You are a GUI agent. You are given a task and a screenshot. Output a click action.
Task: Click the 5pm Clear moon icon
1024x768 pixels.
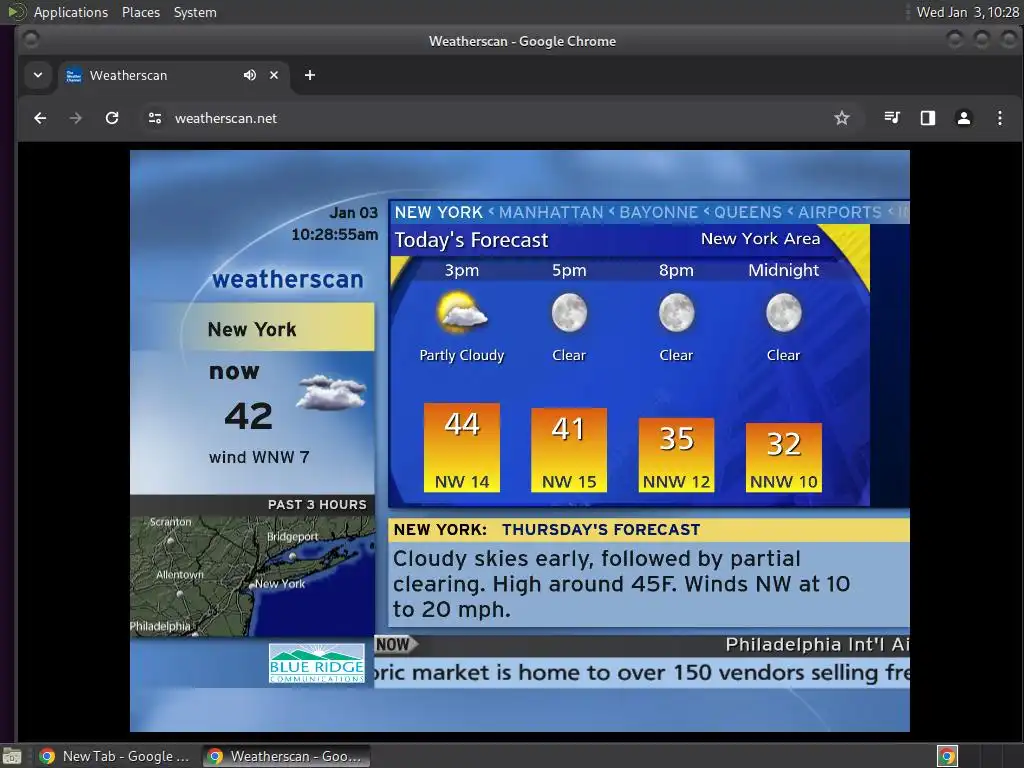(x=569, y=313)
